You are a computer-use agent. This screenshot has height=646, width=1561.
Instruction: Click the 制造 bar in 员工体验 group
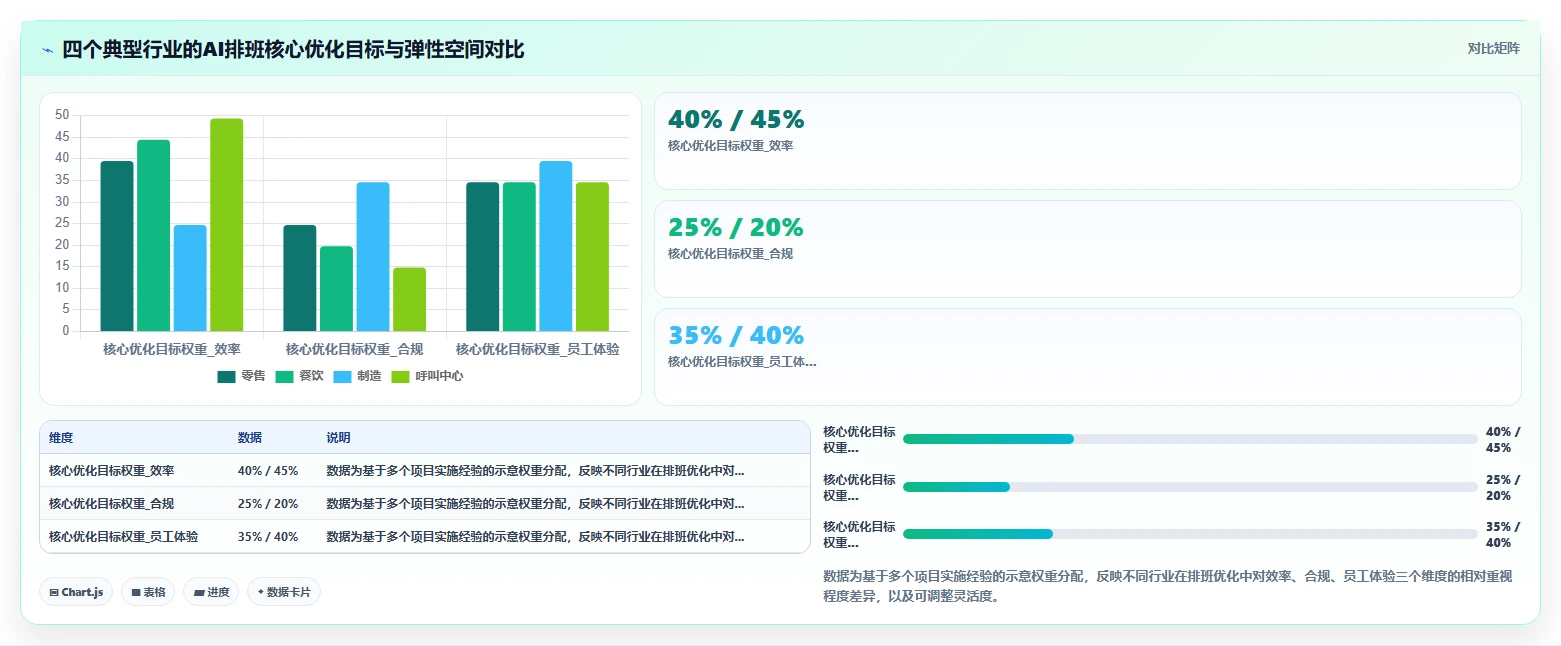556,246
